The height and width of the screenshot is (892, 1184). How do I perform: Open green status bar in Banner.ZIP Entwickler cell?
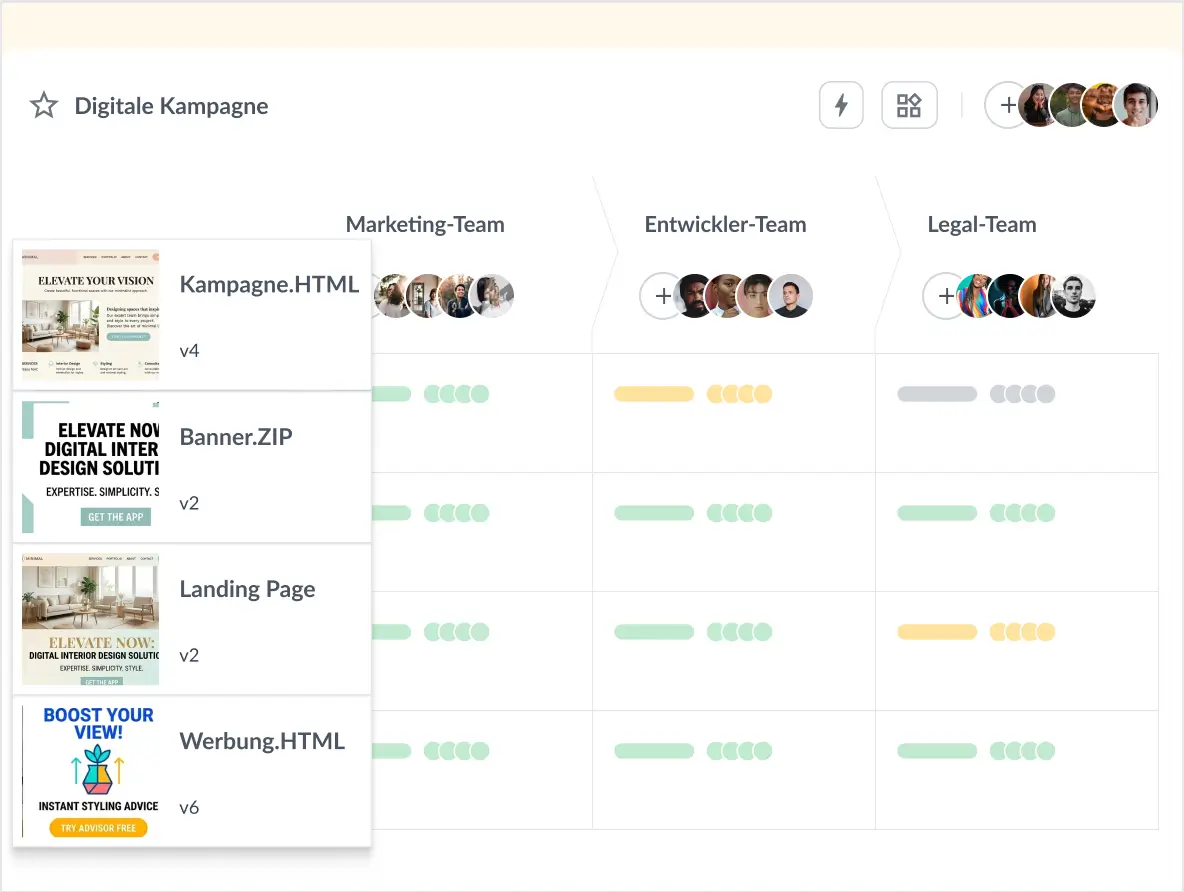pyautogui.click(x=654, y=513)
